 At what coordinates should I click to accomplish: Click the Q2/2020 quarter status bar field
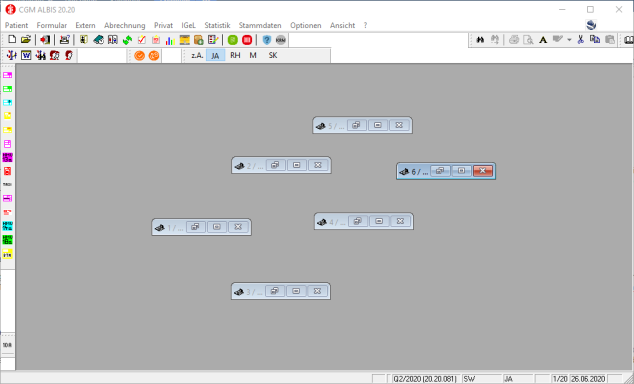(425, 379)
